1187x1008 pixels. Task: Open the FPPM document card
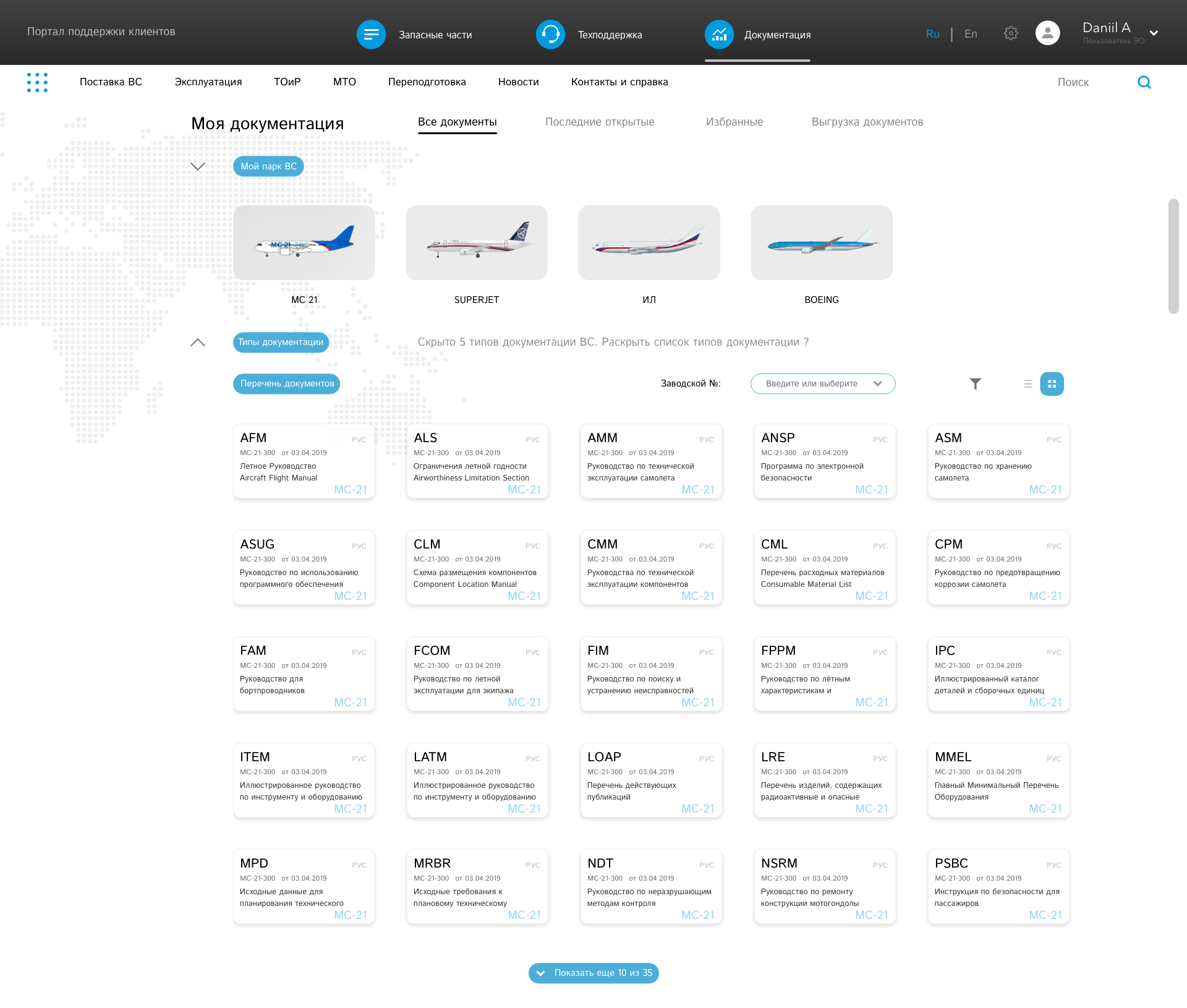click(x=825, y=674)
